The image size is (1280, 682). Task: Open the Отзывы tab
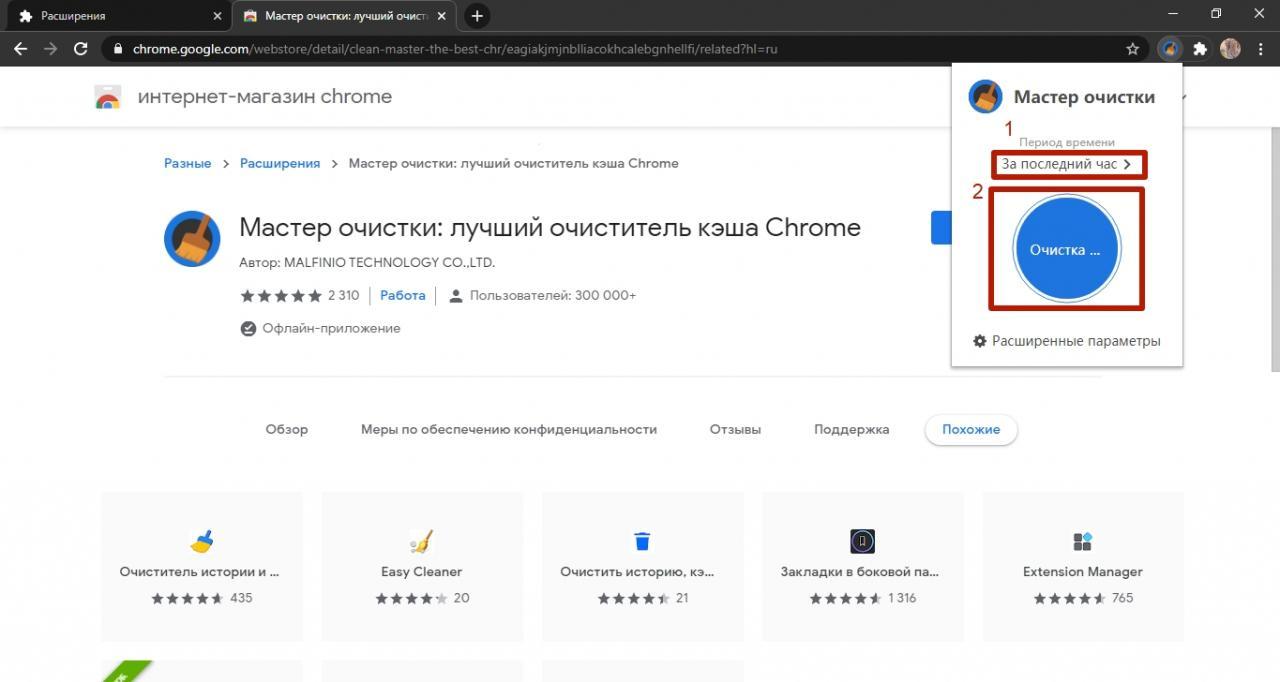coord(735,429)
